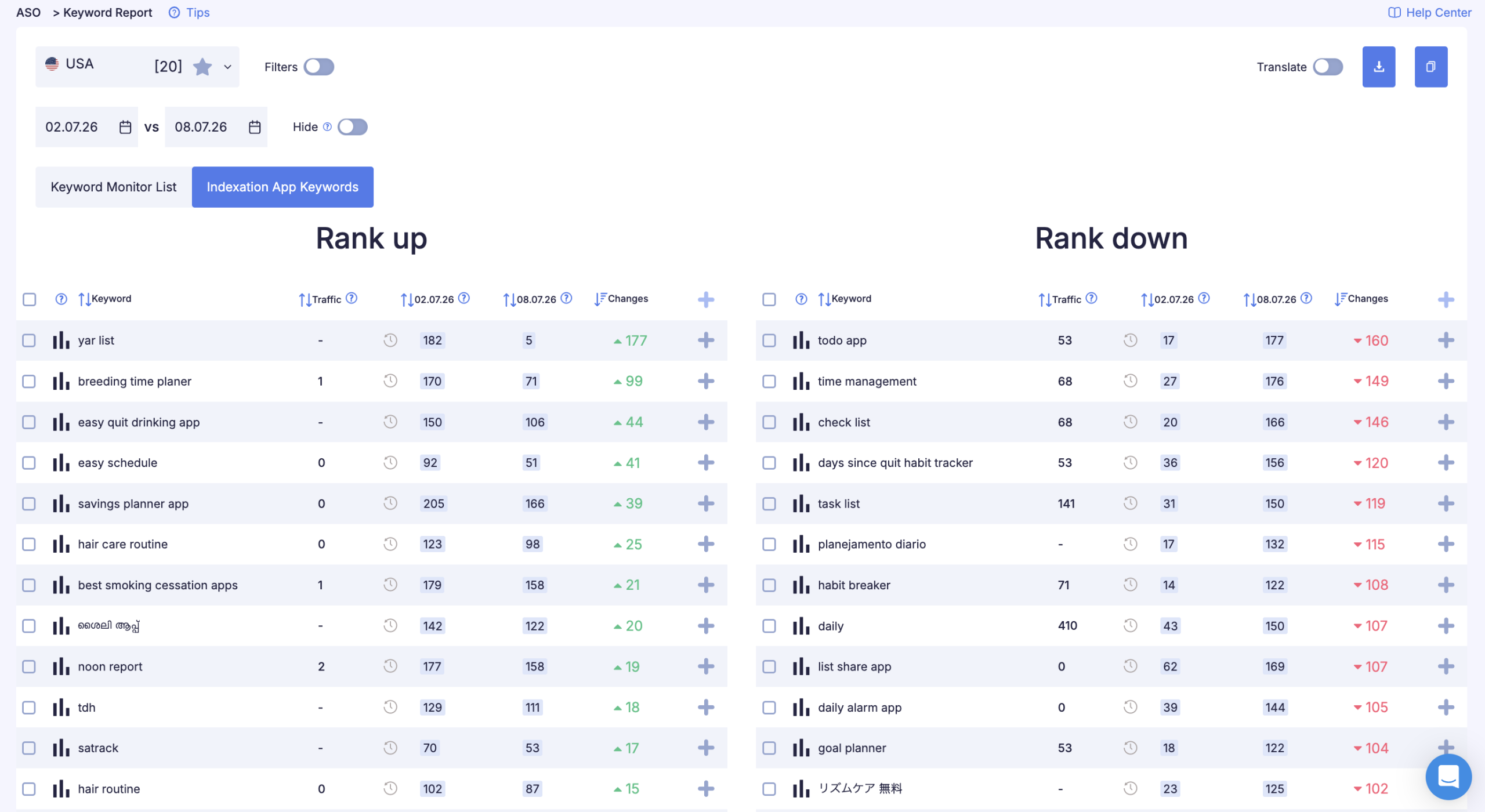Click the download report icon button

point(1378,67)
